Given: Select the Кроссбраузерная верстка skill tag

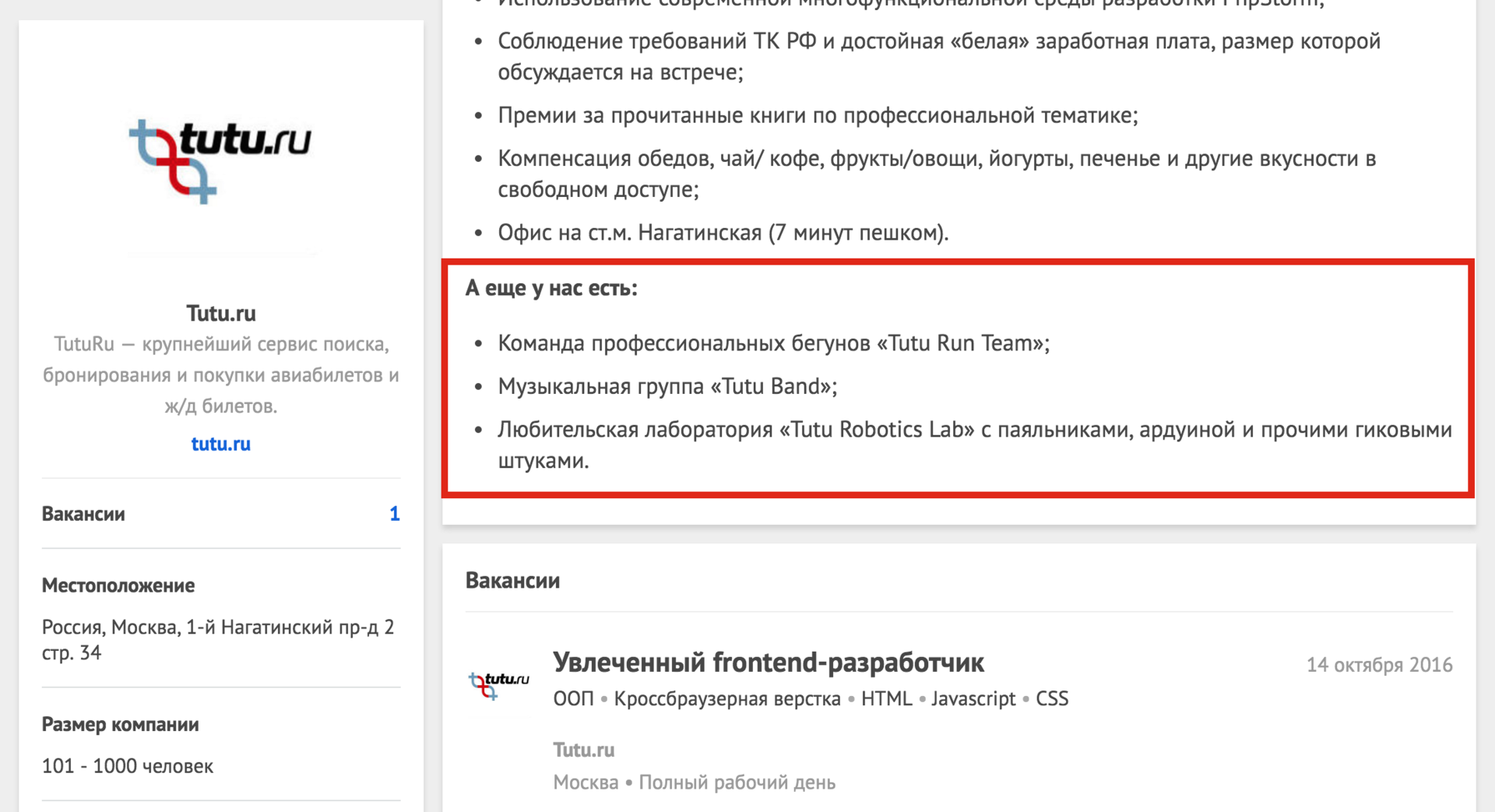Looking at the screenshot, I should coord(727,699).
